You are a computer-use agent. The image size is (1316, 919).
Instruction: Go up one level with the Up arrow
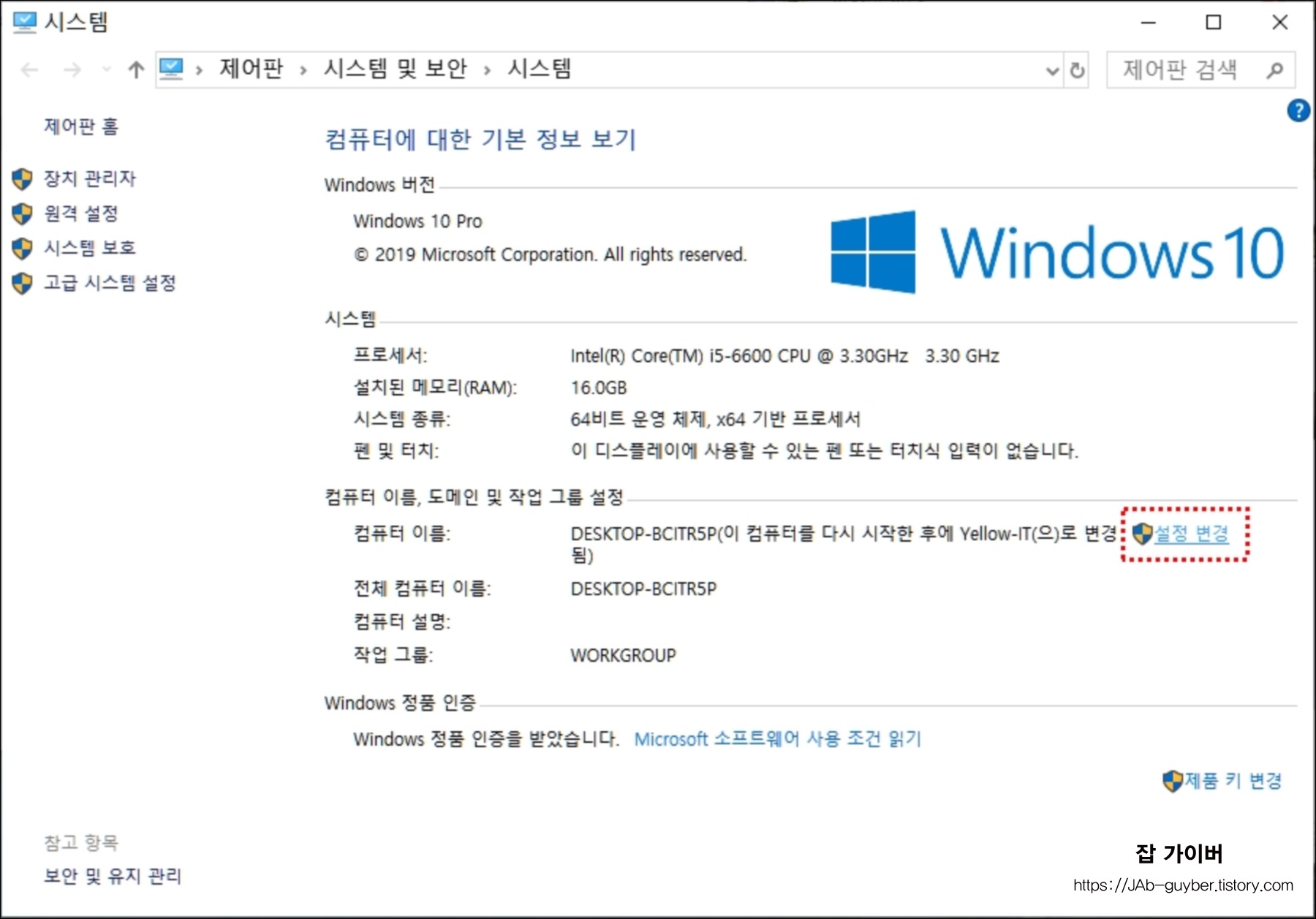pos(136,70)
